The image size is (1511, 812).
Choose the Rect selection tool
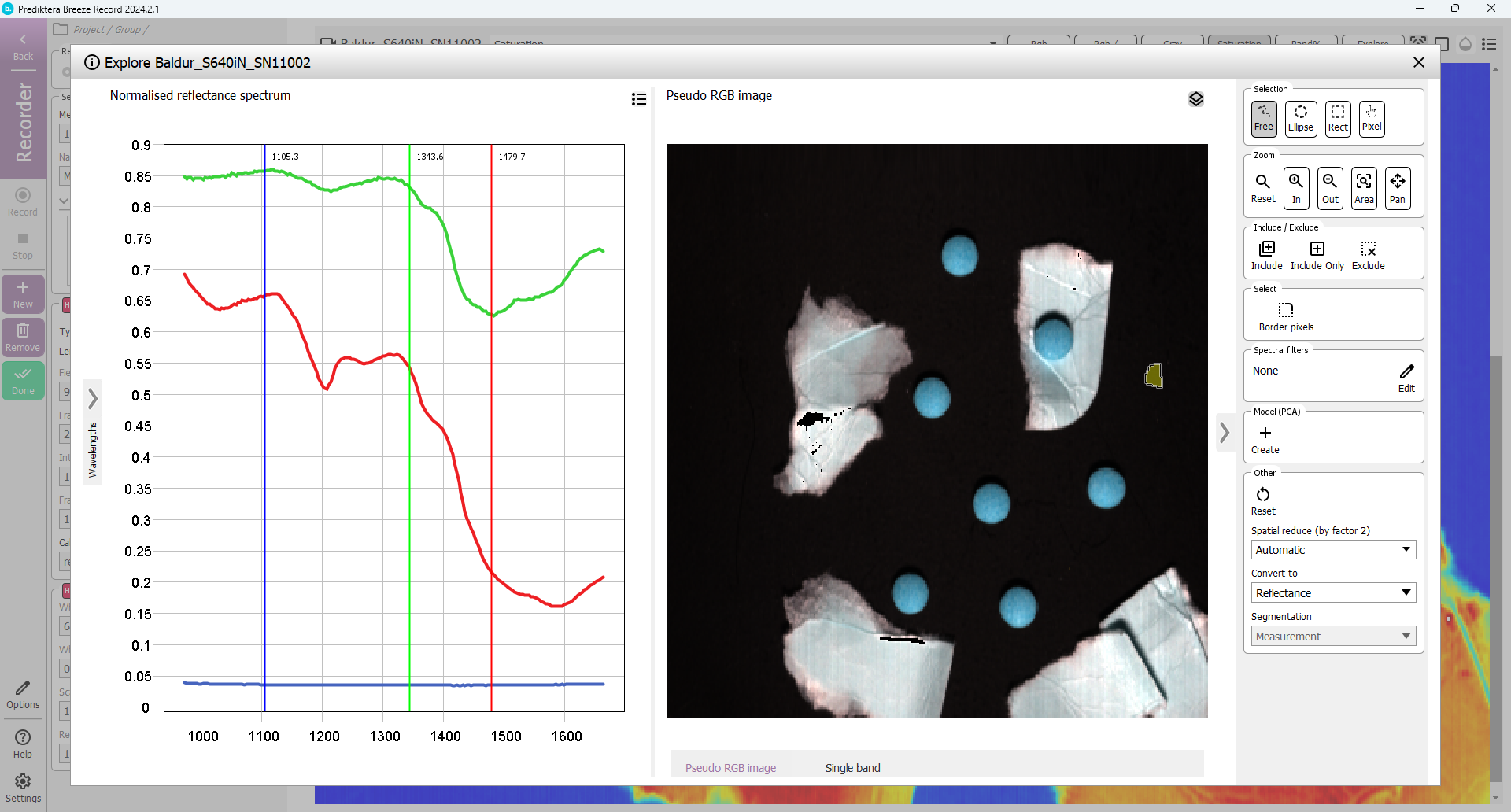[1337, 119]
